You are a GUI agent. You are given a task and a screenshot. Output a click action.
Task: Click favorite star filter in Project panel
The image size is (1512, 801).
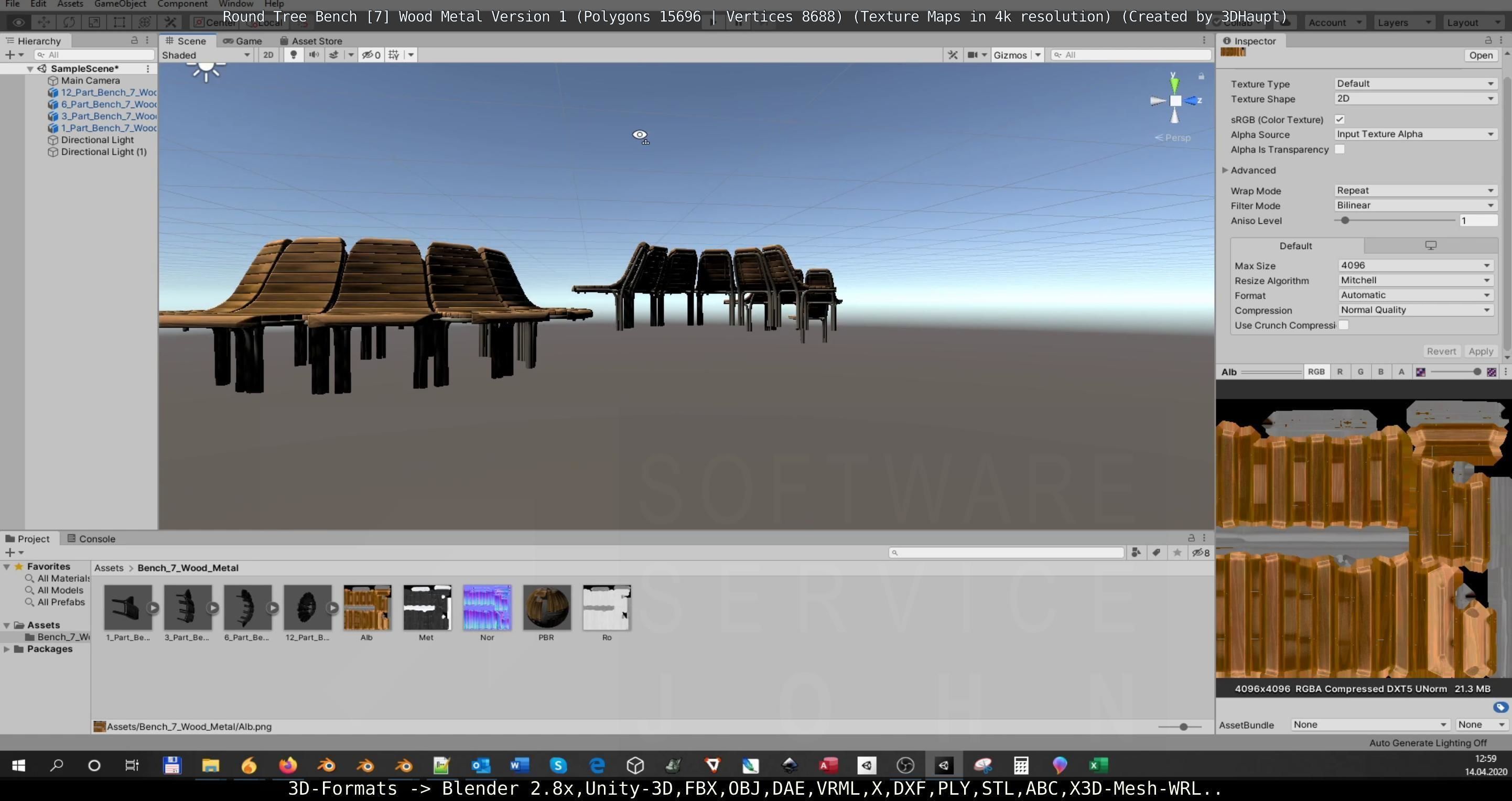(1177, 553)
